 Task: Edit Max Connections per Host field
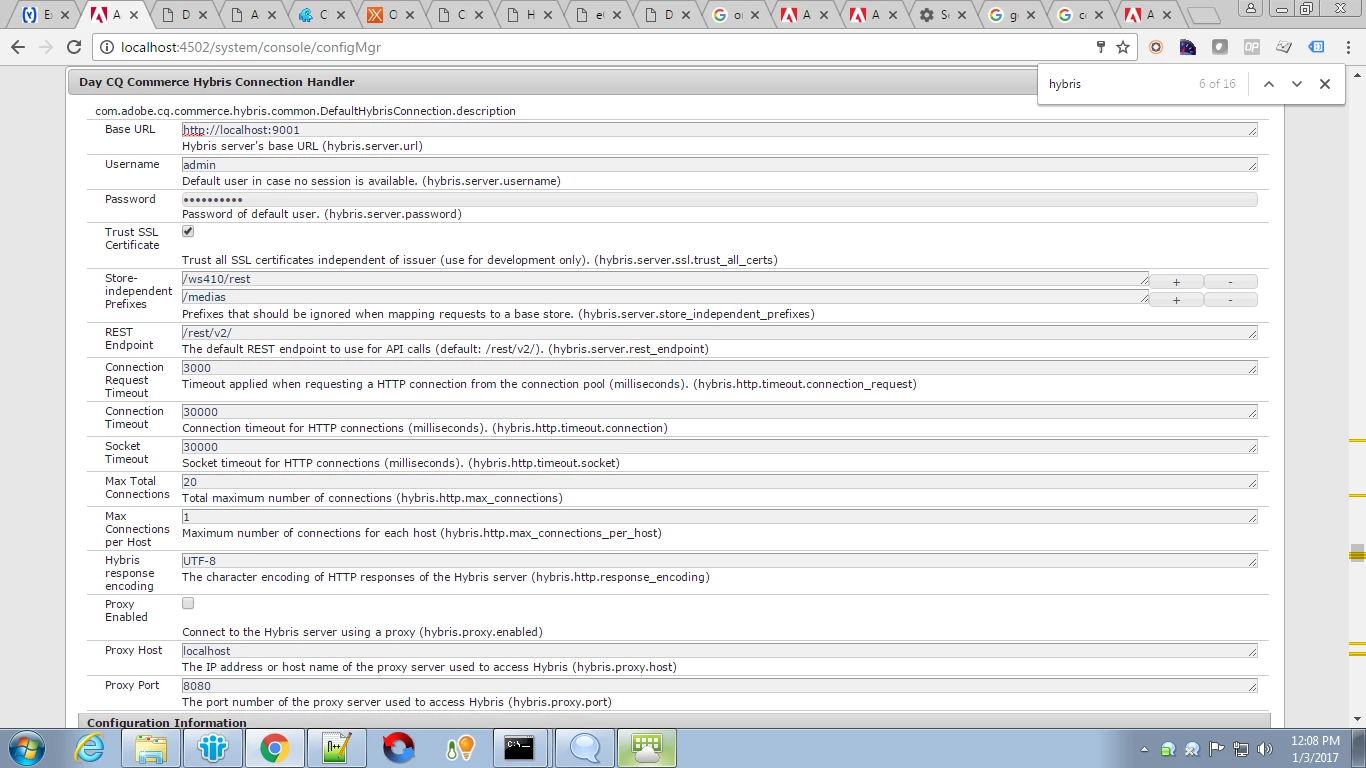pos(719,517)
